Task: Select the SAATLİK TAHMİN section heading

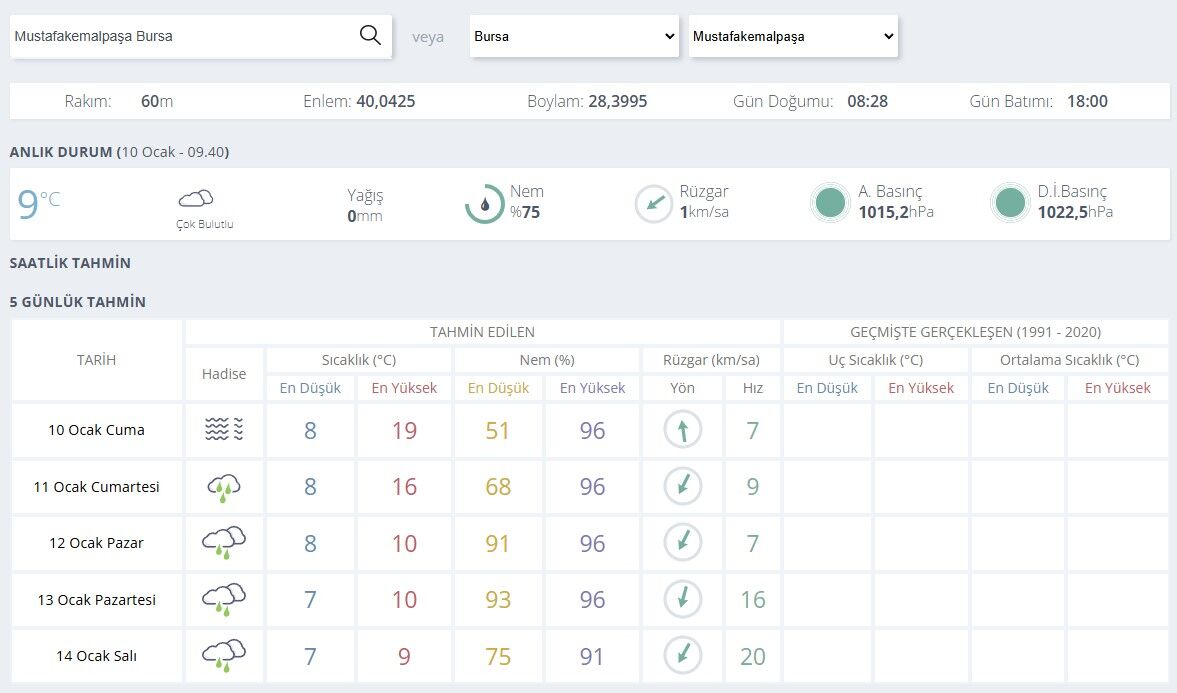Action: [x=69, y=263]
